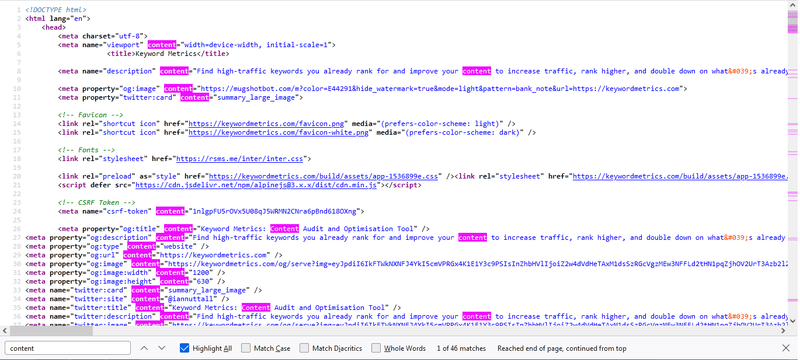Open the favicon-white.png link
This screenshot has height=360, width=800.
point(279,133)
